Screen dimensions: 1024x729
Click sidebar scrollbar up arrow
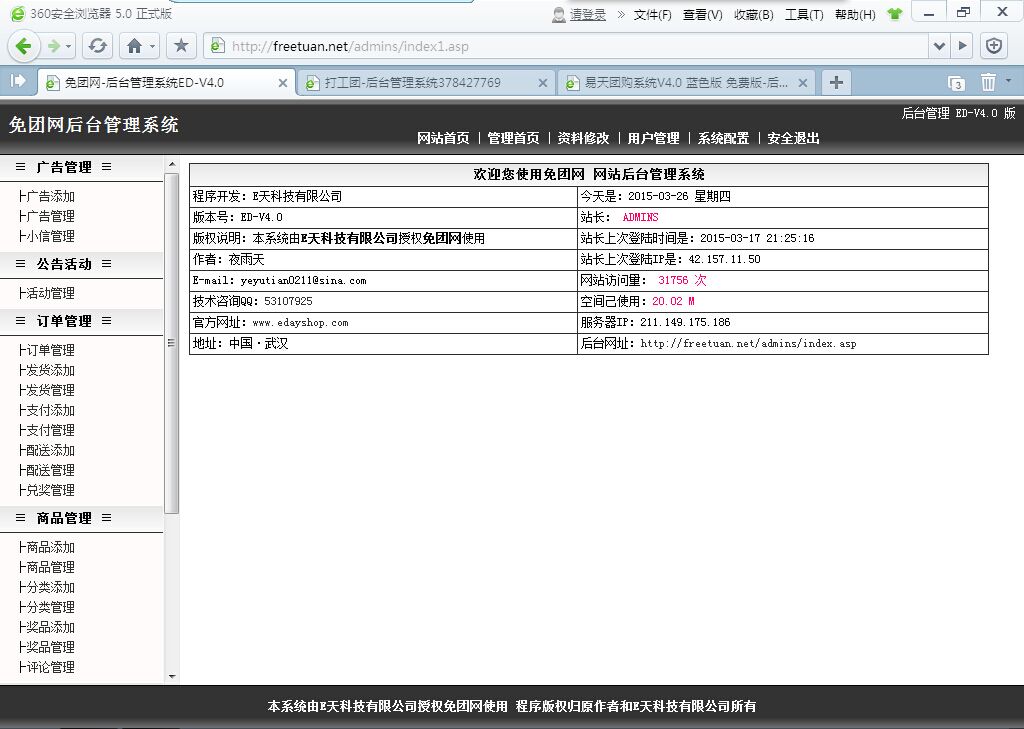172,165
